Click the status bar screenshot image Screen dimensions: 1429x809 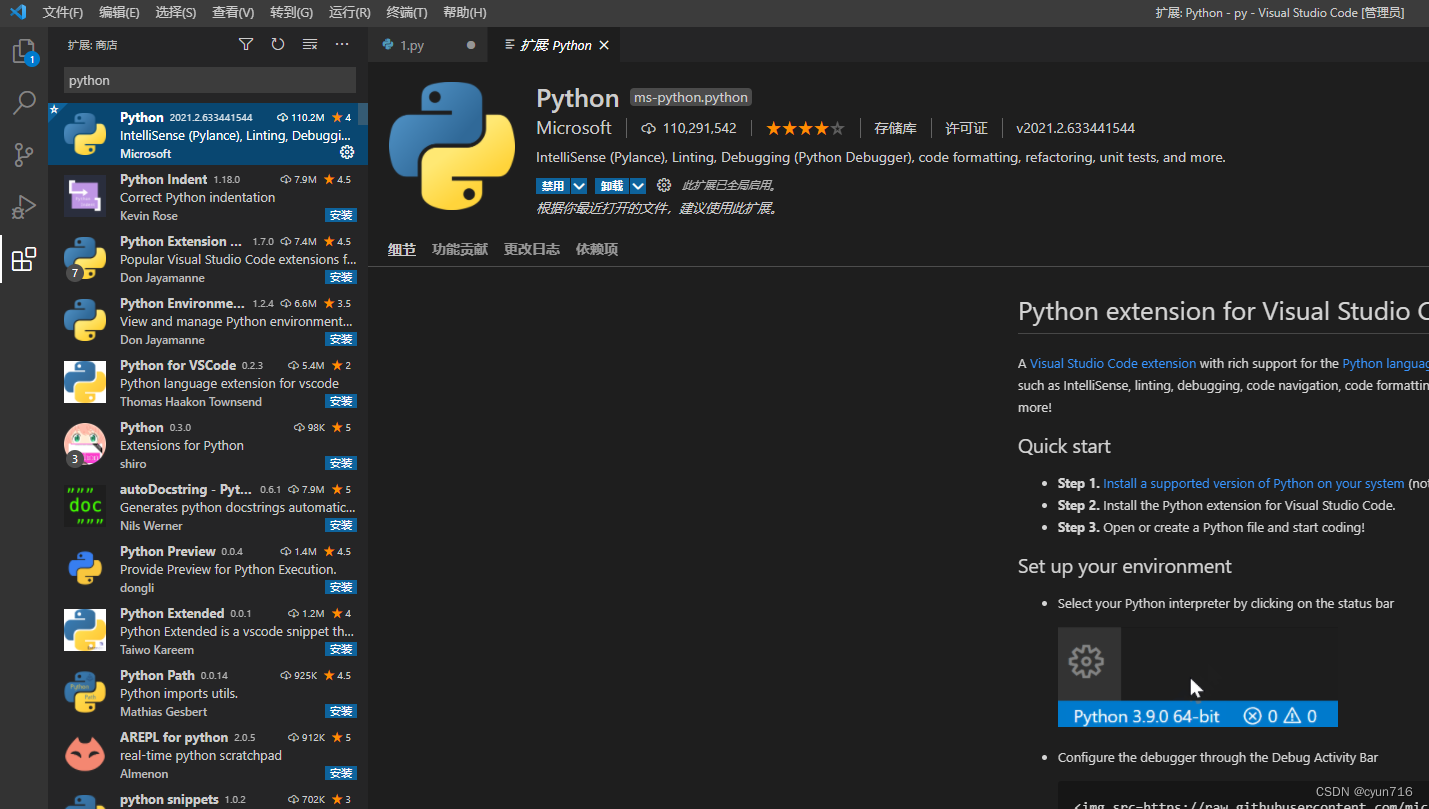point(1197,677)
